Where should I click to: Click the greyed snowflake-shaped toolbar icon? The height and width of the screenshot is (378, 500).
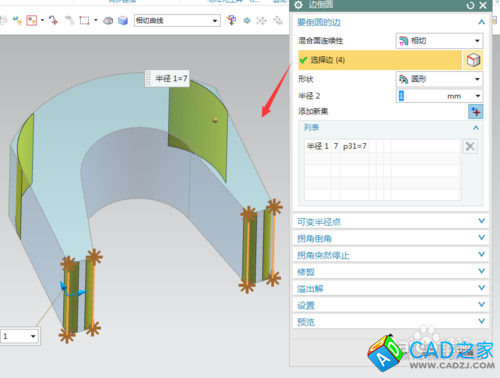(262, 21)
